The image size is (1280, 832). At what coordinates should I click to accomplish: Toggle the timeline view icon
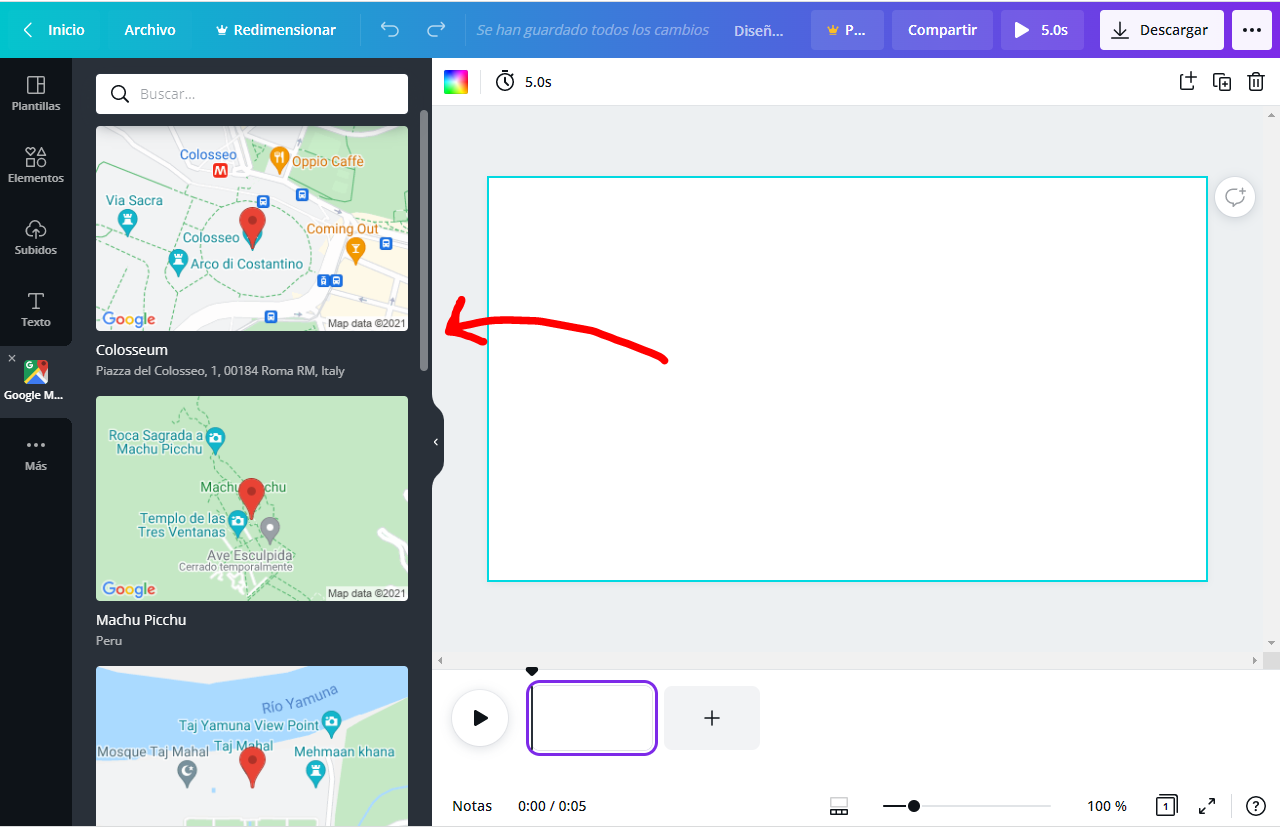[839, 806]
